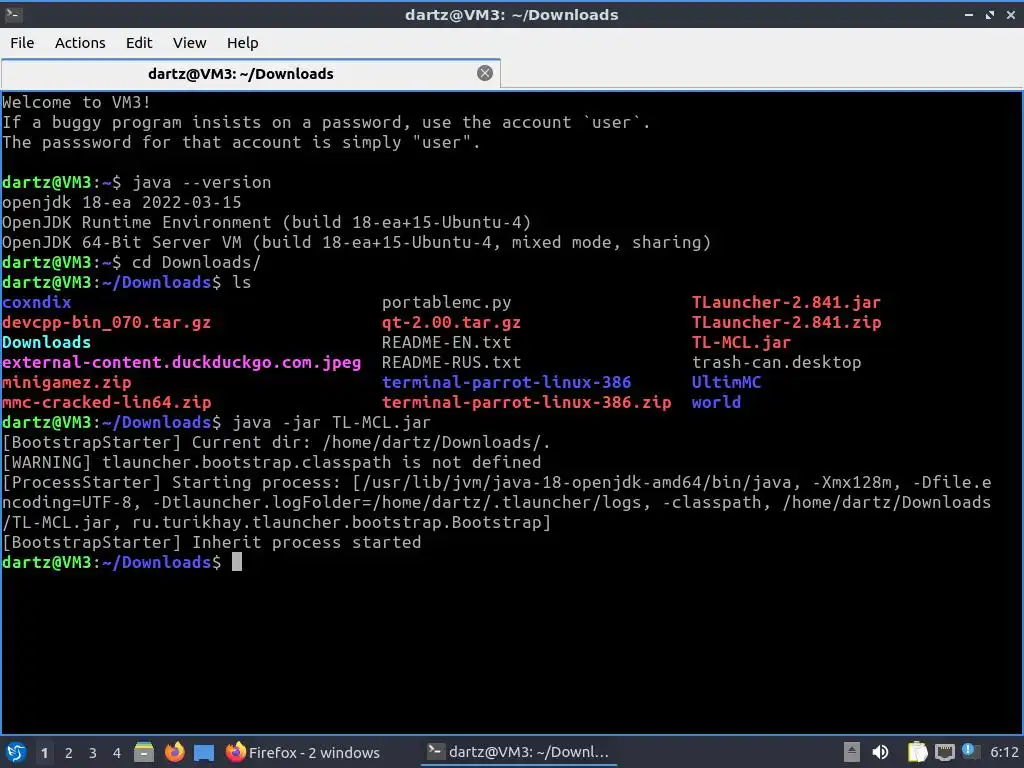The width and height of the screenshot is (1024, 768).
Task: Switch to workspace 3
Action: pyautogui.click(x=93, y=753)
